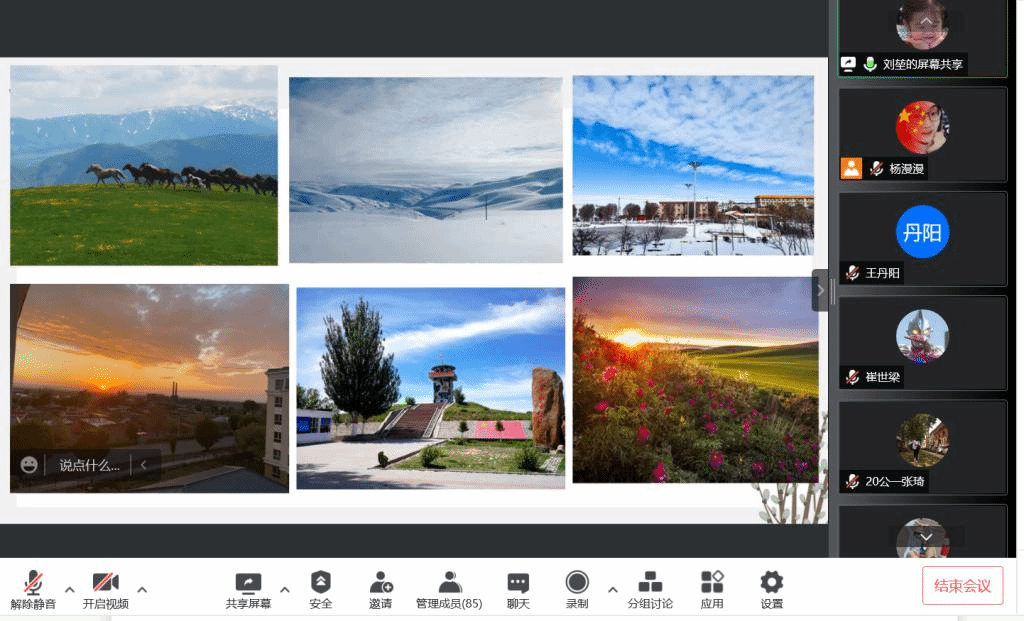The image size is (1024, 621).
Task: Select 王丹阳 participant thumbnail
Action: 922,238
